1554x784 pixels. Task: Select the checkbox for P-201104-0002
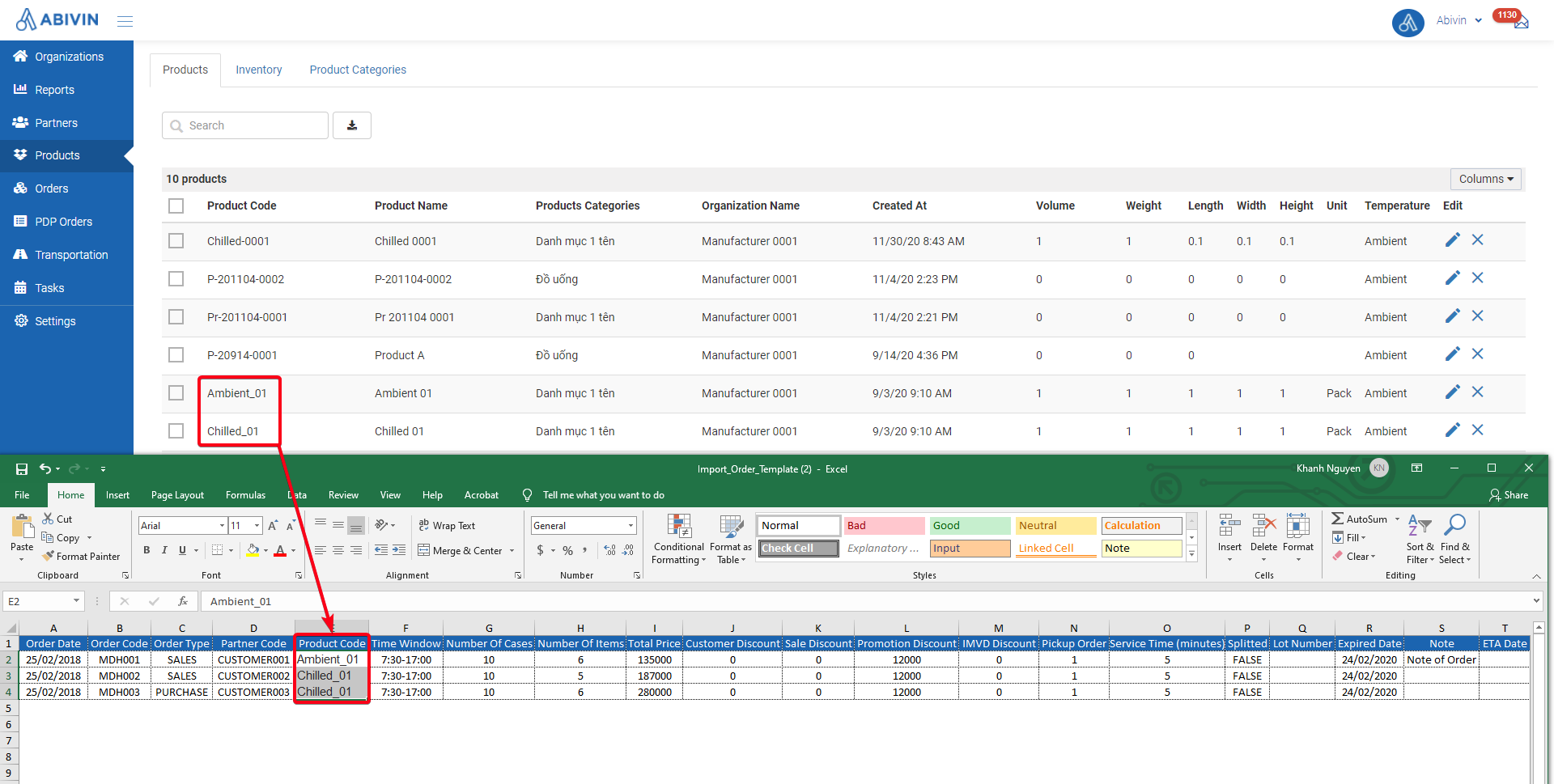click(176, 279)
